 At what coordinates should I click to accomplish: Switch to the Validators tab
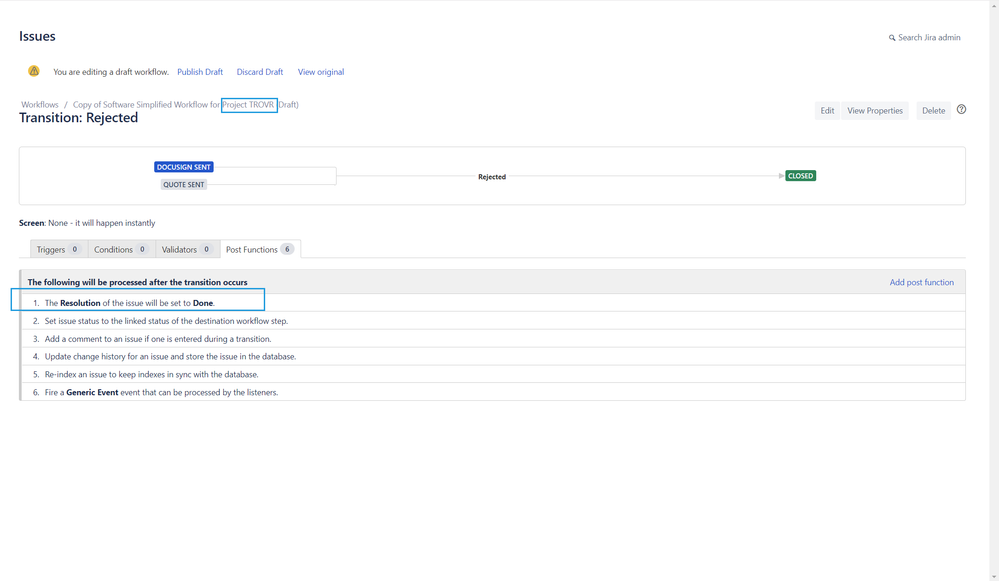pyautogui.click(x=187, y=250)
